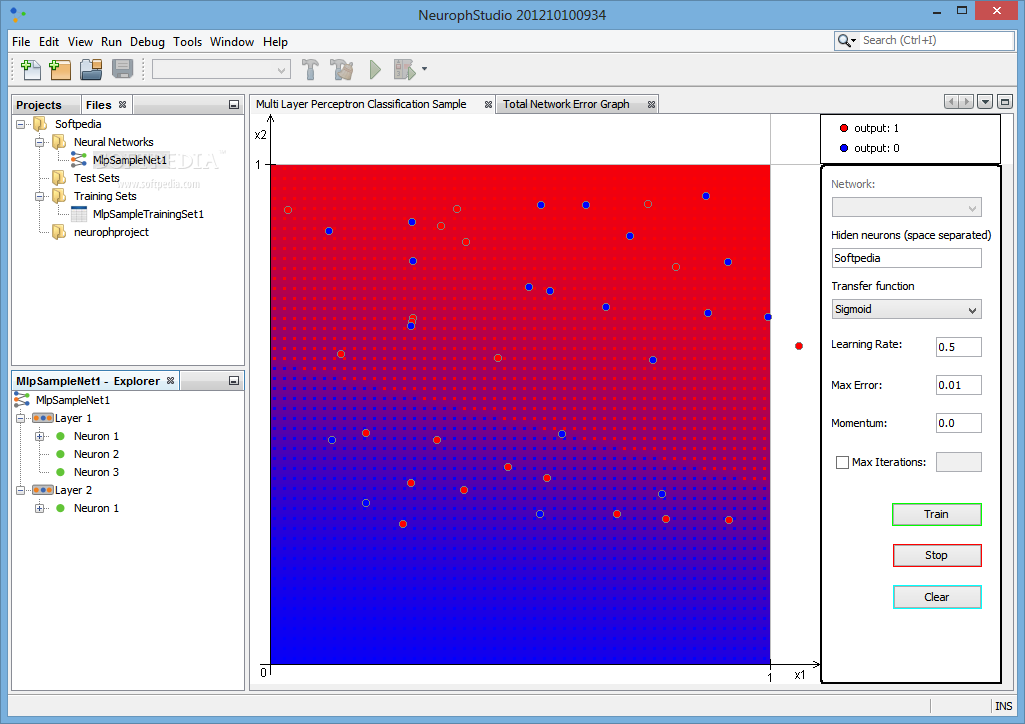
Task: Enable the Max Iterations checkbox
Action: click(x=843, y=463)
